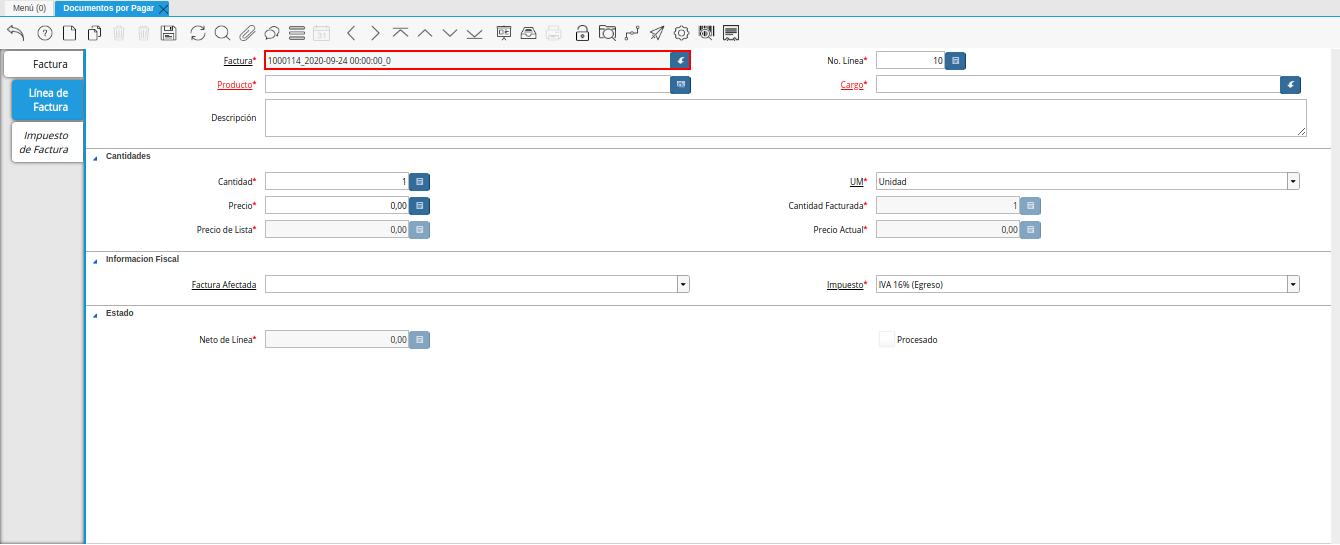Image resolution: width=1340 pixels, height=545 pixels.
Task: Go to the previous record with the left chevron
Action: (351, 33)
